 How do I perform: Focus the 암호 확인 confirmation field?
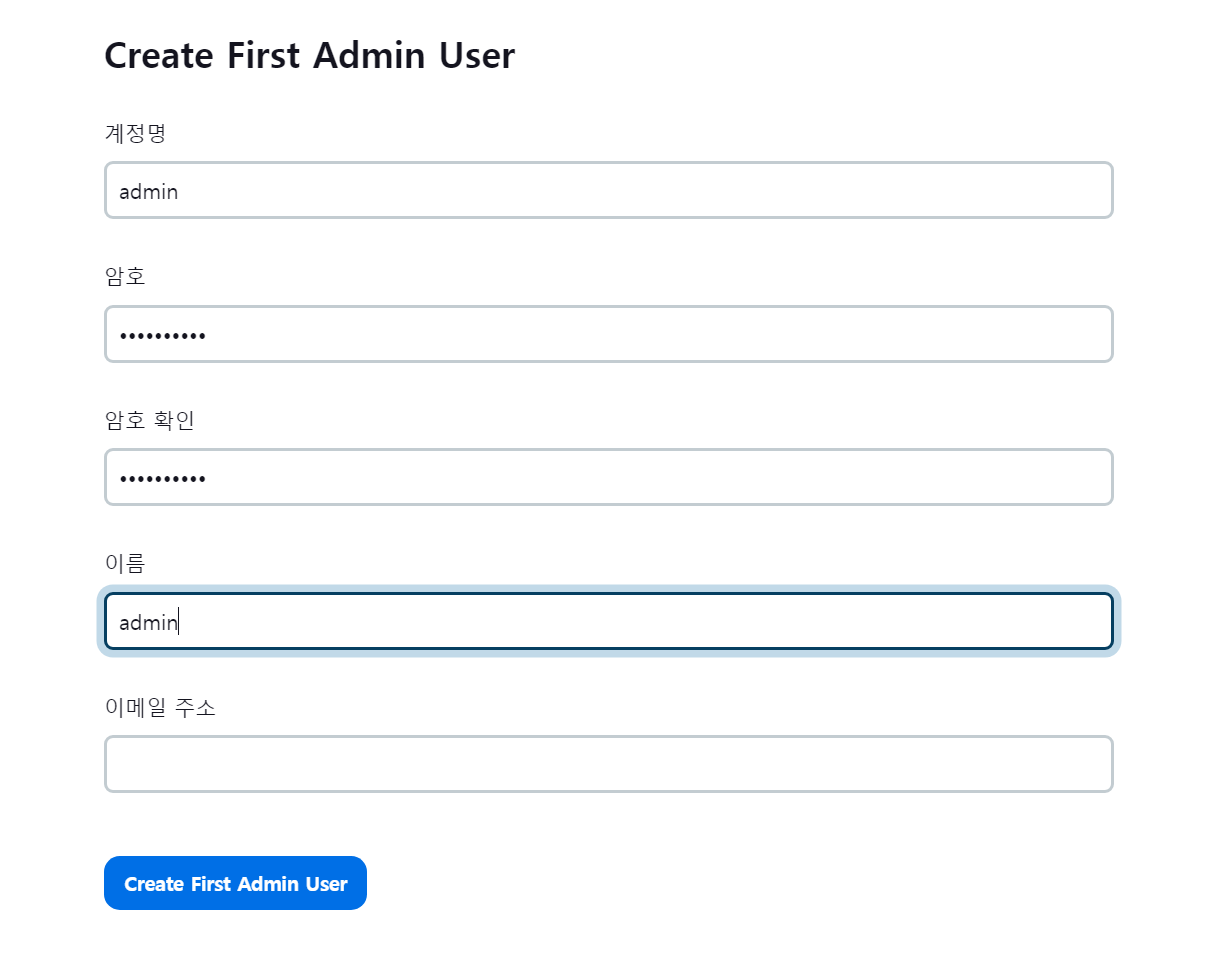pos(608,477)
